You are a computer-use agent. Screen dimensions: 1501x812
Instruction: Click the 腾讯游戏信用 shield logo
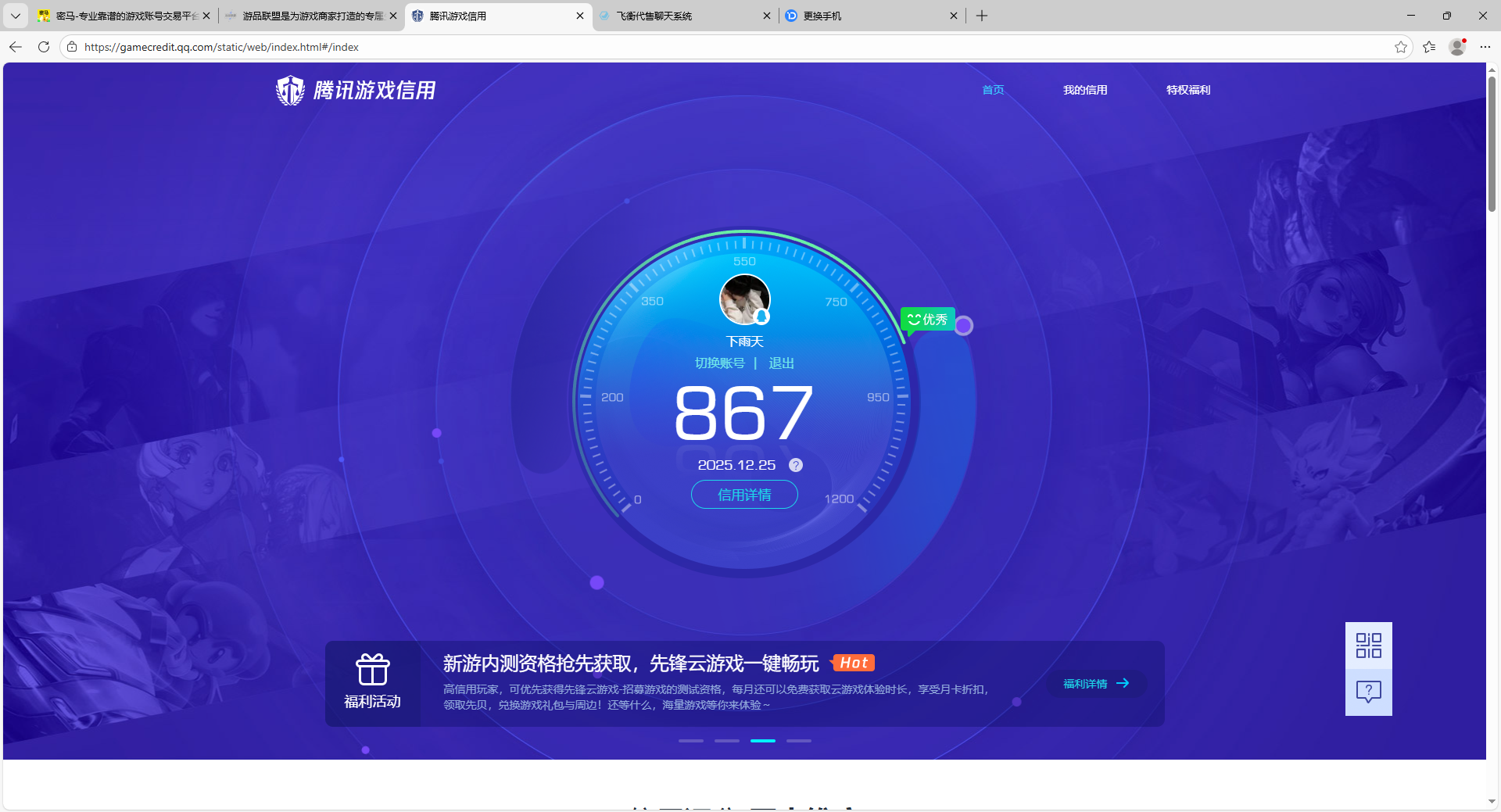(289, 90)
